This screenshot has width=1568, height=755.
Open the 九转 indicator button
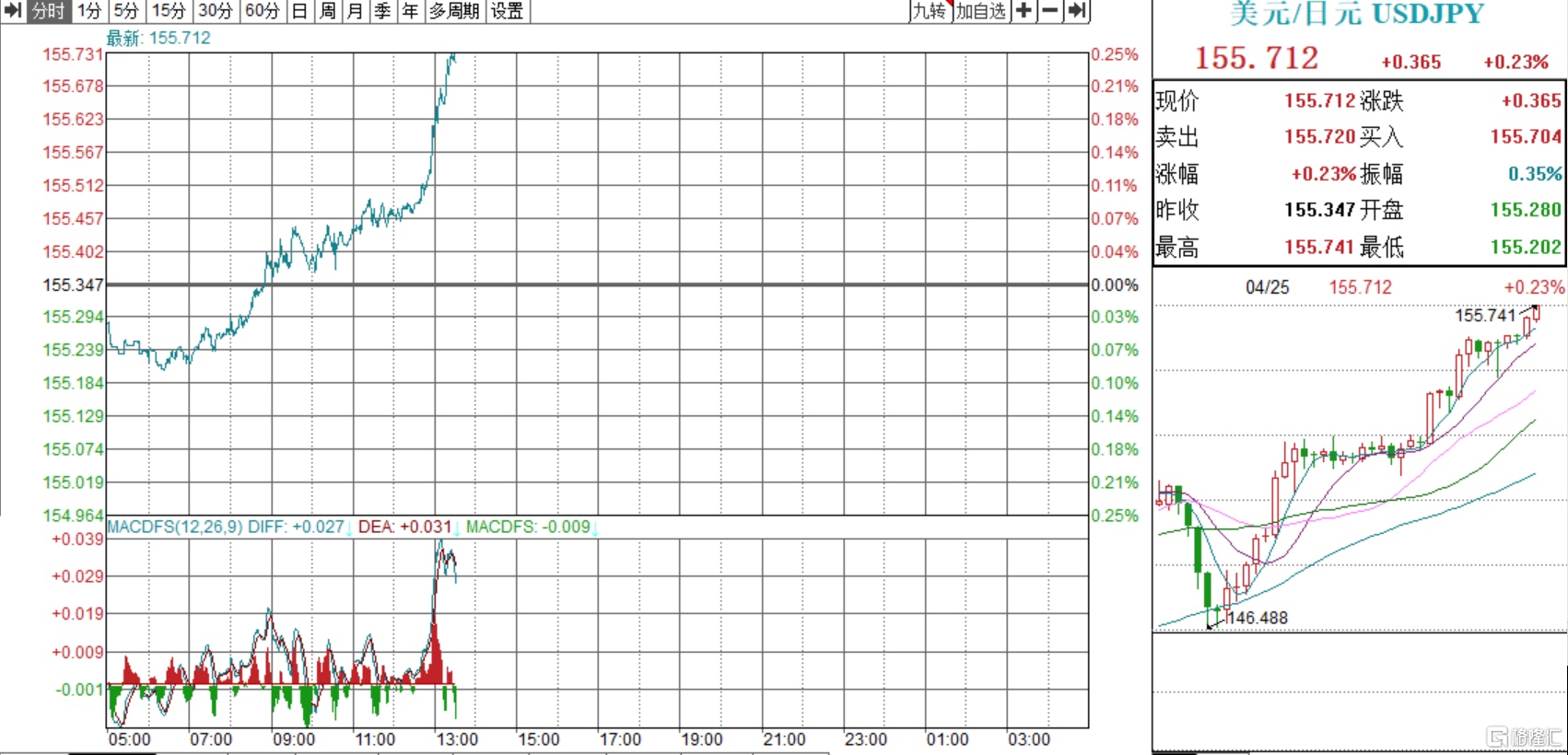pyautogui.click(x=930, y=11)
